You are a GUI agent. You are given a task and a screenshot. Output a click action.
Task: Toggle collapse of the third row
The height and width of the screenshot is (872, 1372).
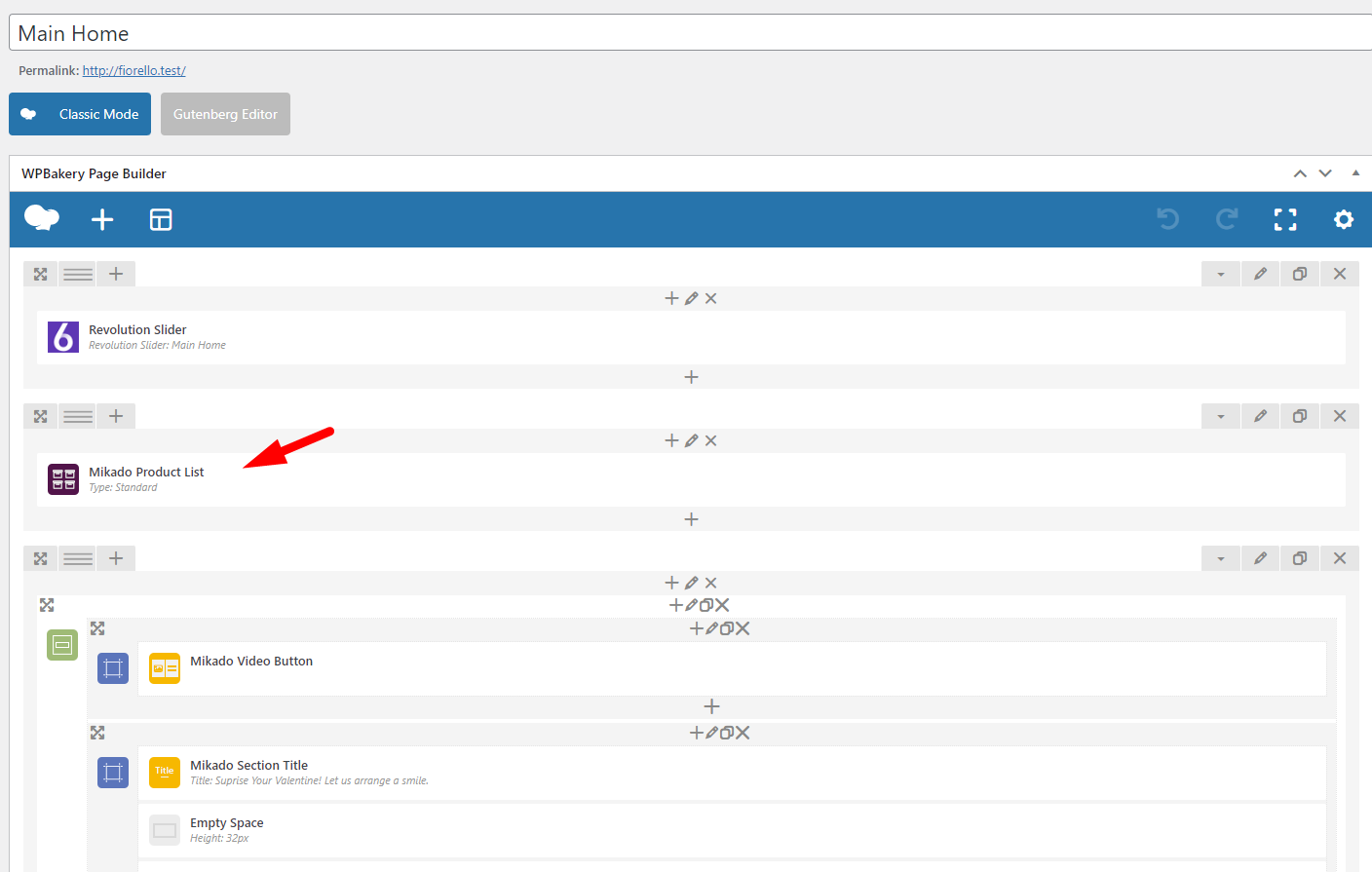(x=1221, y=558)
